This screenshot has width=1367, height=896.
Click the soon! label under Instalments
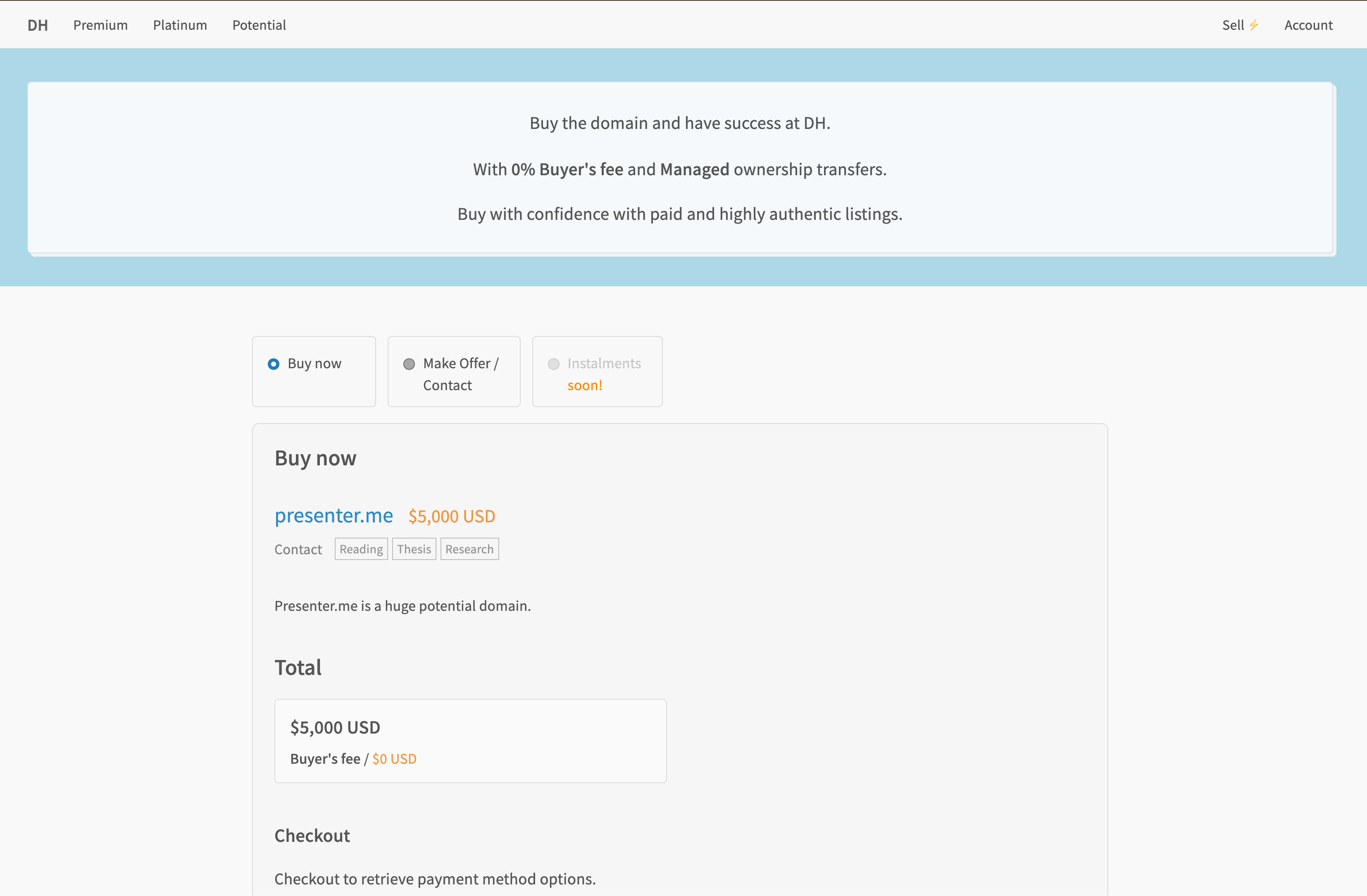(585, 385)
